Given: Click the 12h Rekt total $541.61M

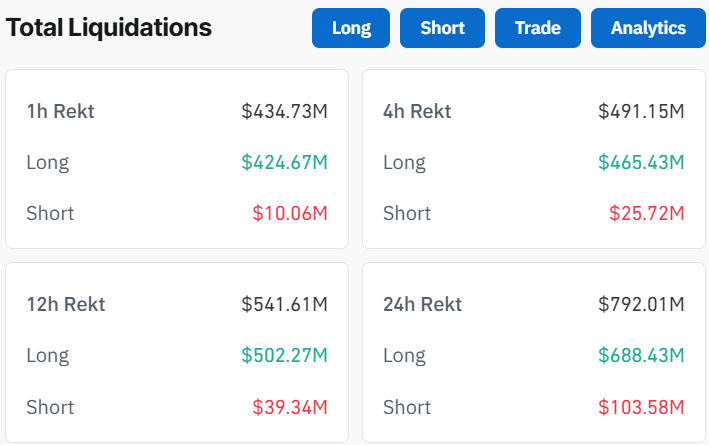Looking at the screenshot, I should [284, 304].
